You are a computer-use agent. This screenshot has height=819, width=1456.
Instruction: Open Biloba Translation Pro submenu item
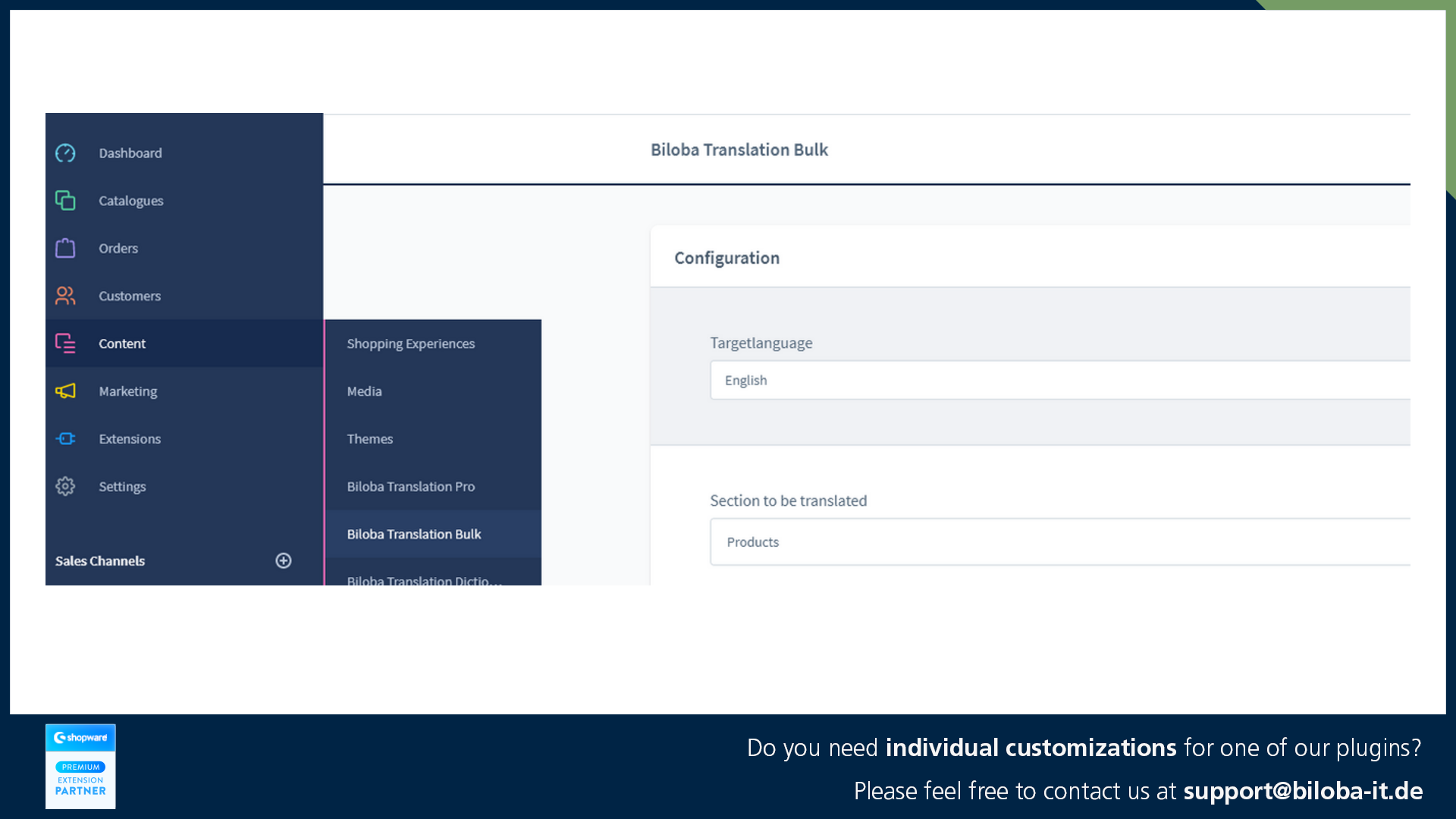click(x=433, y=486)
